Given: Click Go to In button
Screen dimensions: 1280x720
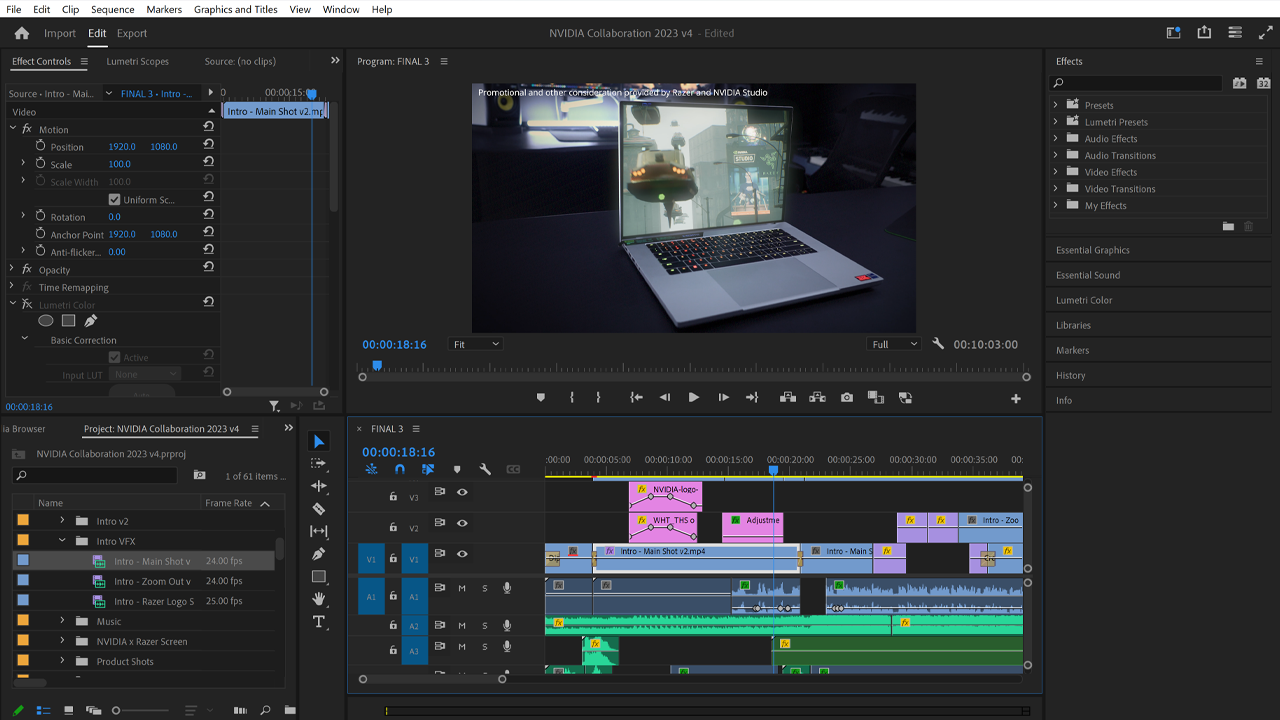Looking at the screenshot, I should [636, 397].
